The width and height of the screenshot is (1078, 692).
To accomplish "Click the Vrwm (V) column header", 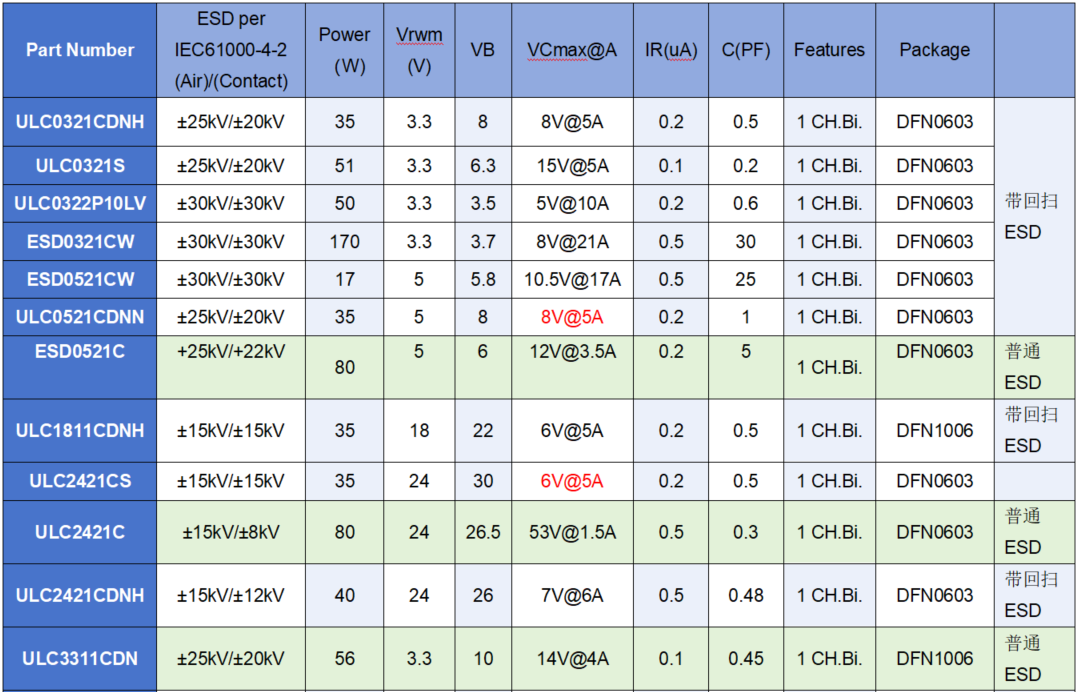I will (419, 50).
